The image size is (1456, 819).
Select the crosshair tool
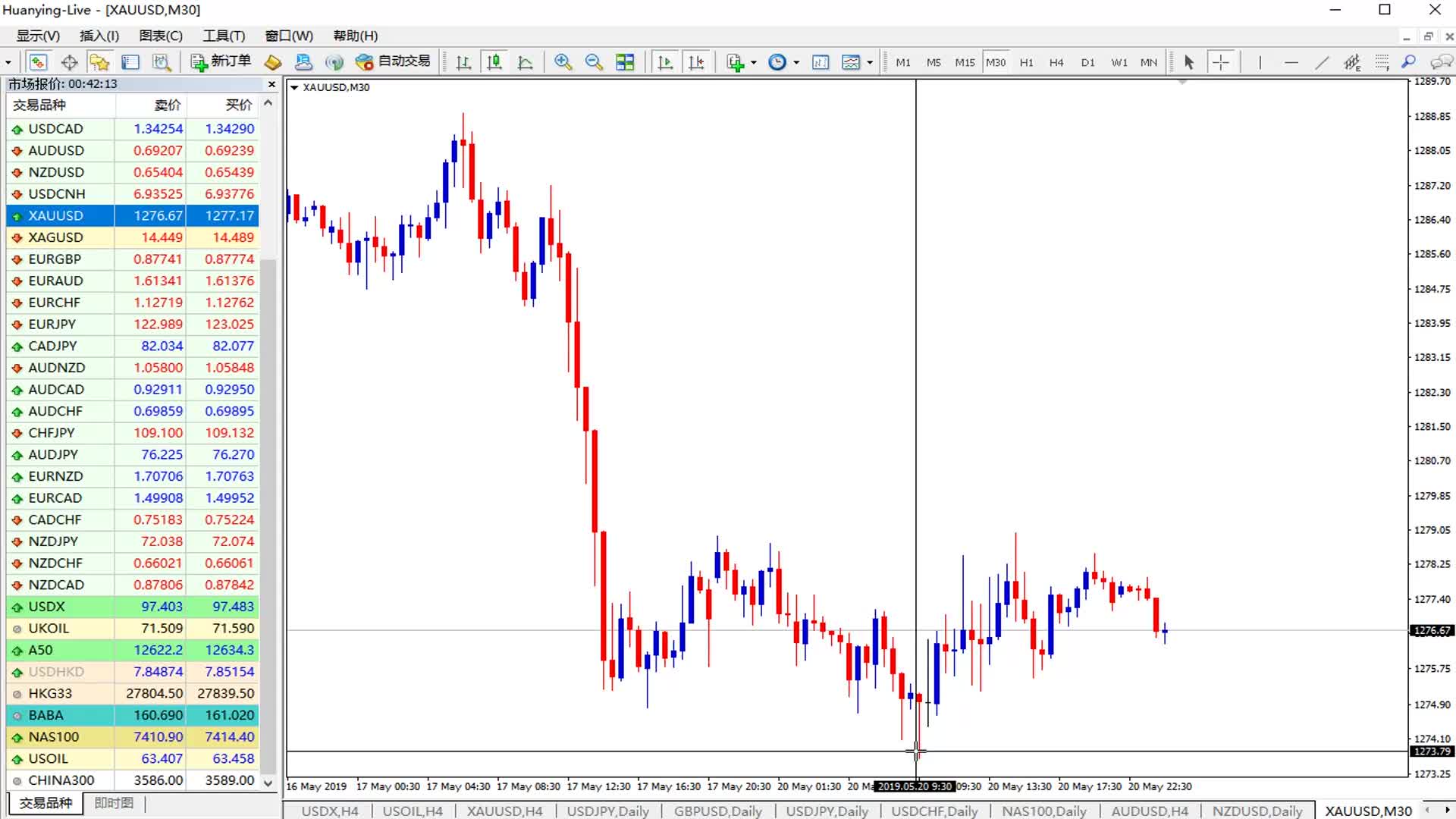coord(1221,62)
